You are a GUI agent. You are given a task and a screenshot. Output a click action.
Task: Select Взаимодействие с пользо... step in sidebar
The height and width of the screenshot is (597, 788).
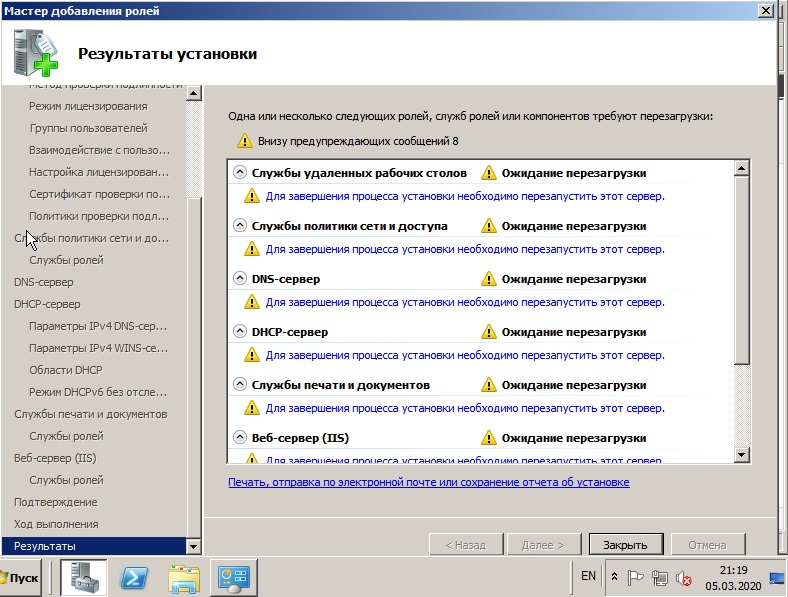click(100, 150)
